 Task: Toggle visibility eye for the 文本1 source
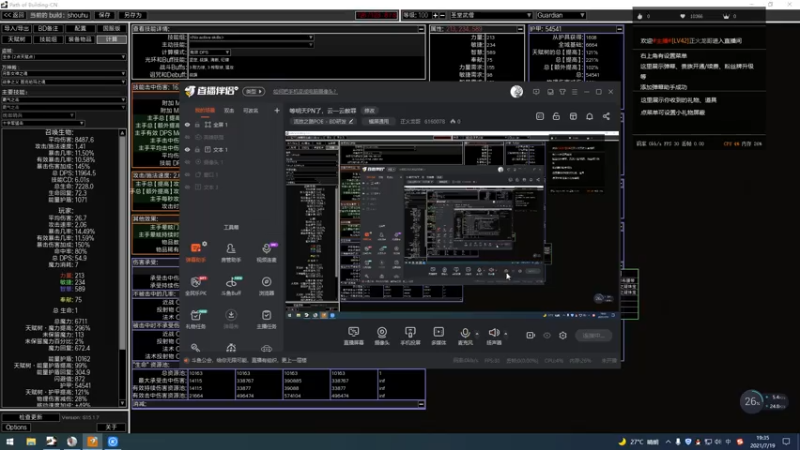pyautogui.click(x=187, y=149)
